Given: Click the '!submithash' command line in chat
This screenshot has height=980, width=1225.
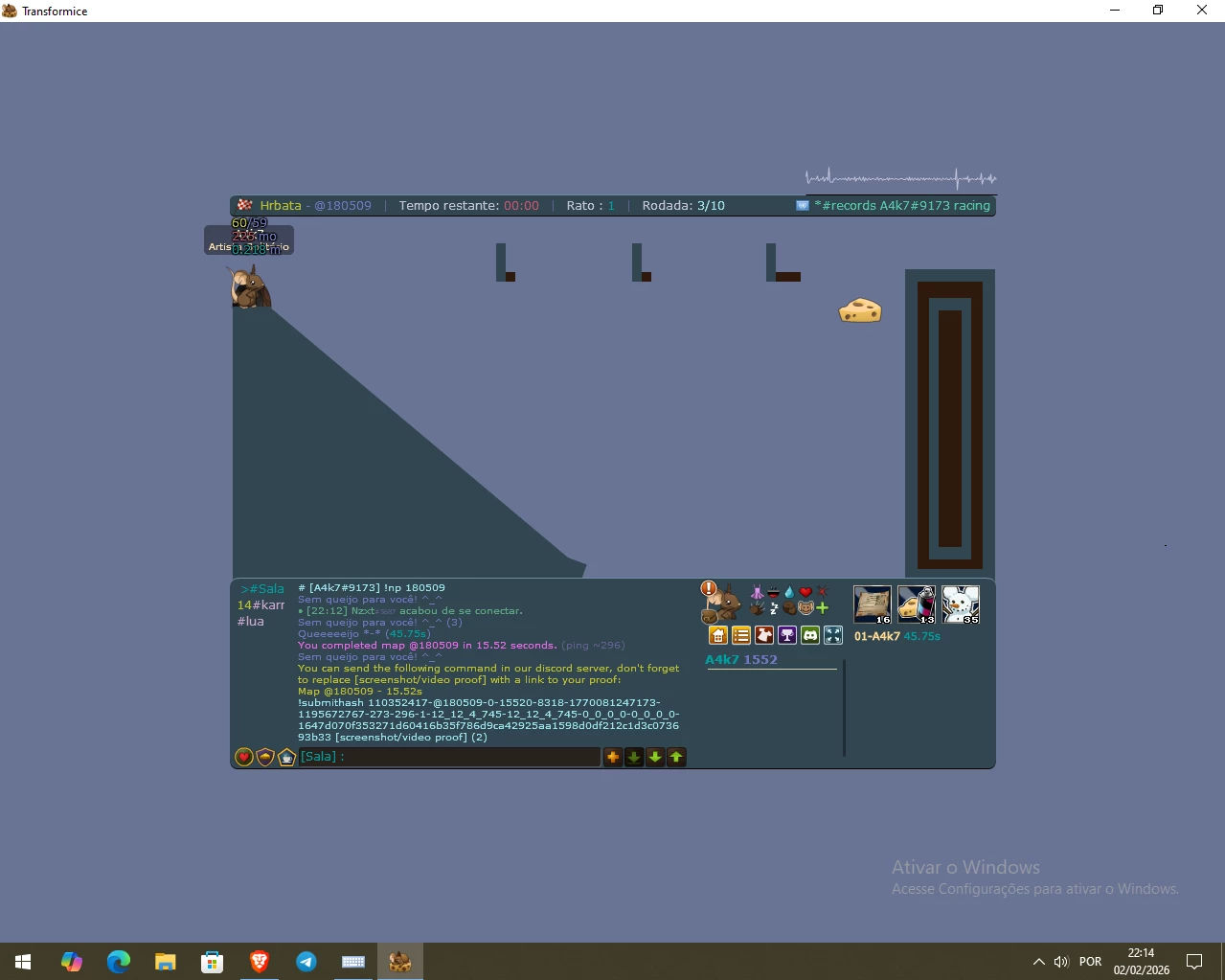Looking at the screenshot, I should click(x=488, y=719).
